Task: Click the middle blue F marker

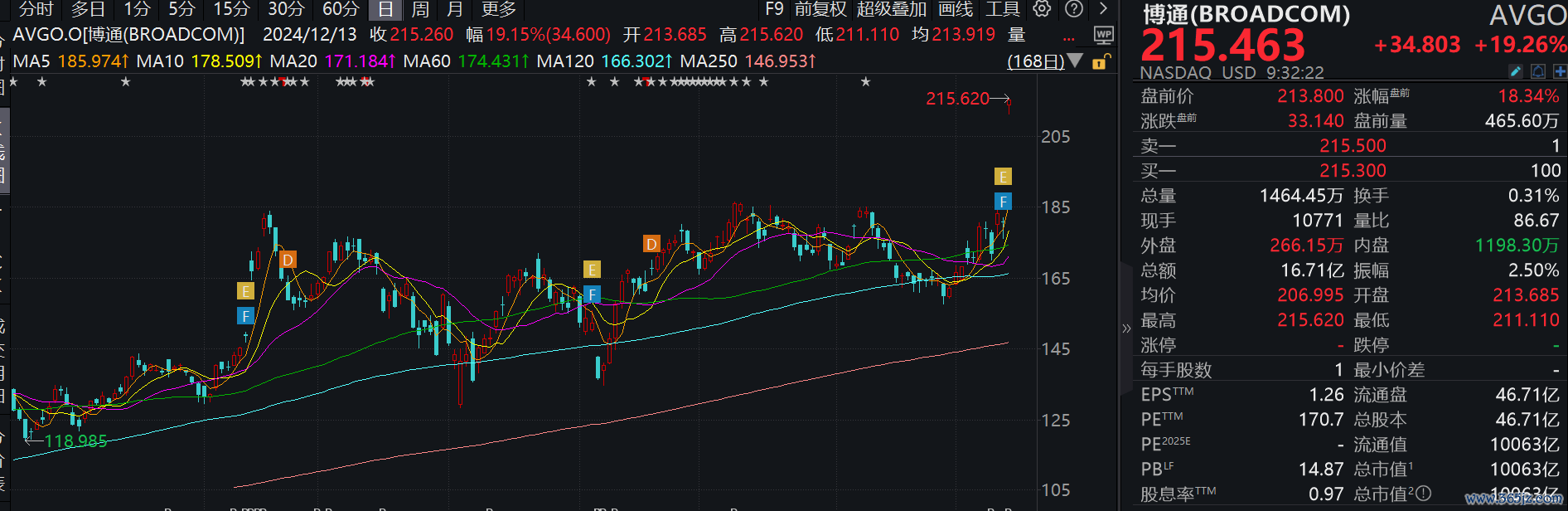Action: 592,294
